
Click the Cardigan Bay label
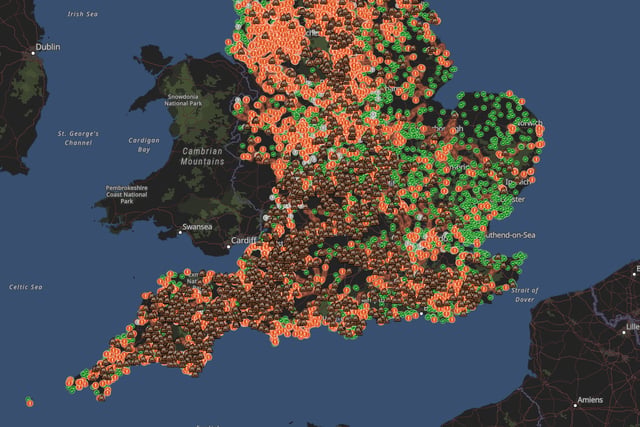click(x=144, y=145)
